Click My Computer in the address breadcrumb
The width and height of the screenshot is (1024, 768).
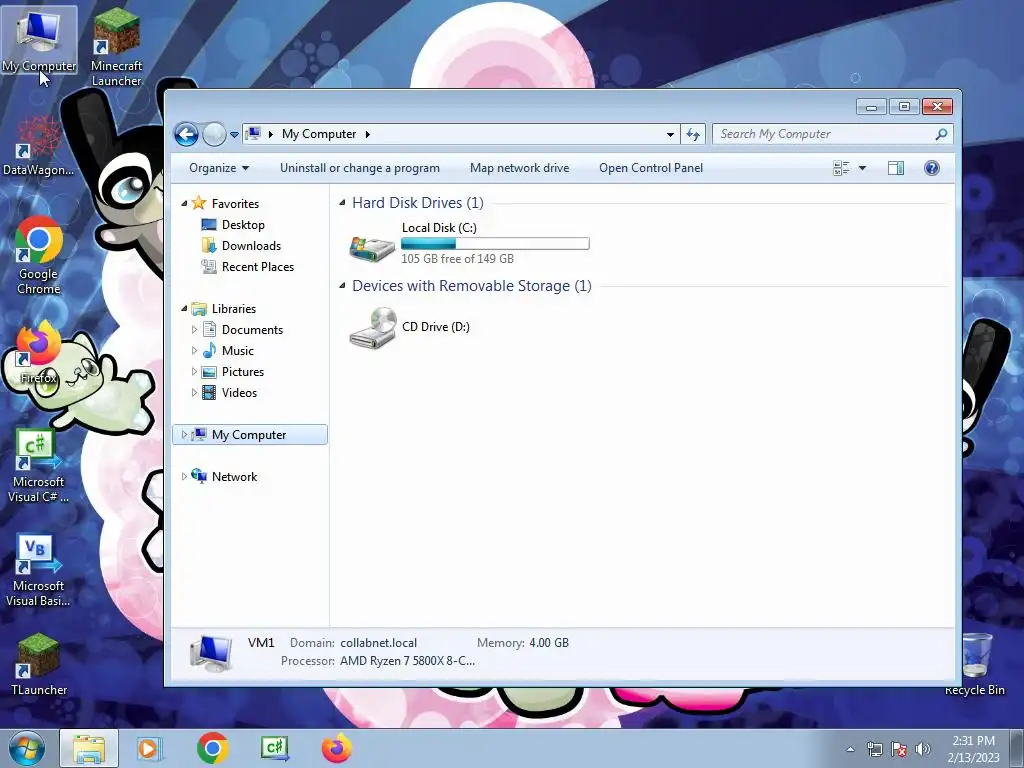pos(319,134)
